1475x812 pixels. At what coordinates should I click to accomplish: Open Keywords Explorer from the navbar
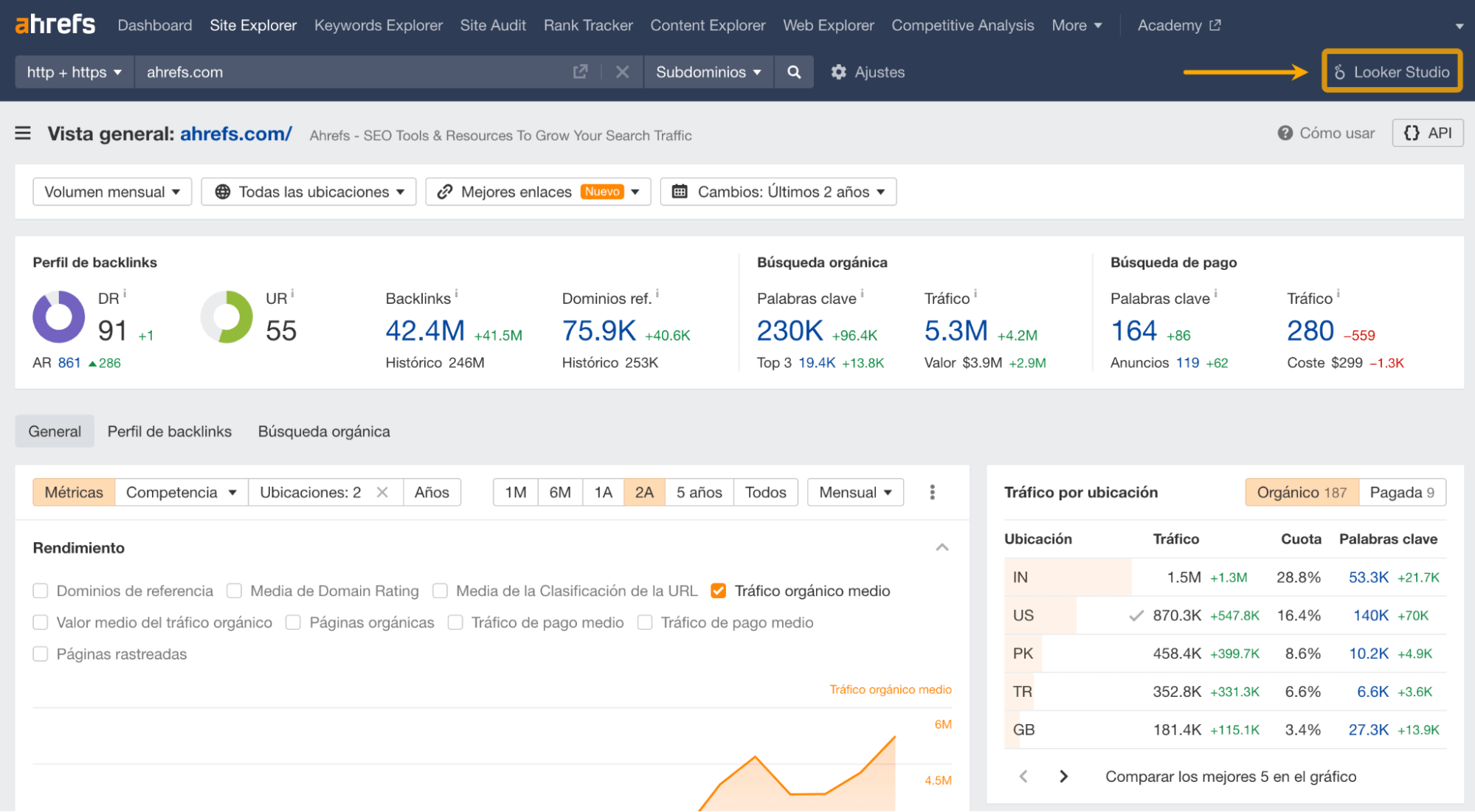pos(378,24)
